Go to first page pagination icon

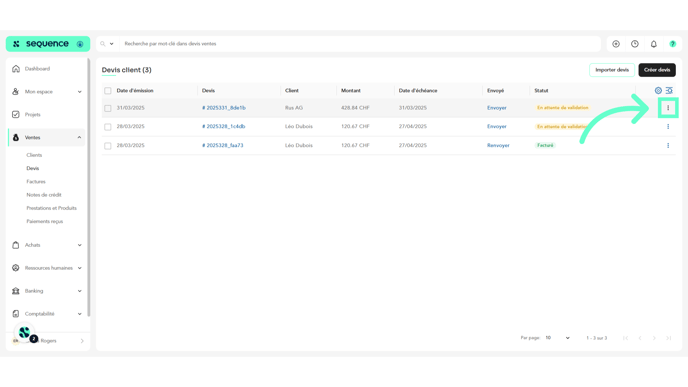click(x=626, y=338)
